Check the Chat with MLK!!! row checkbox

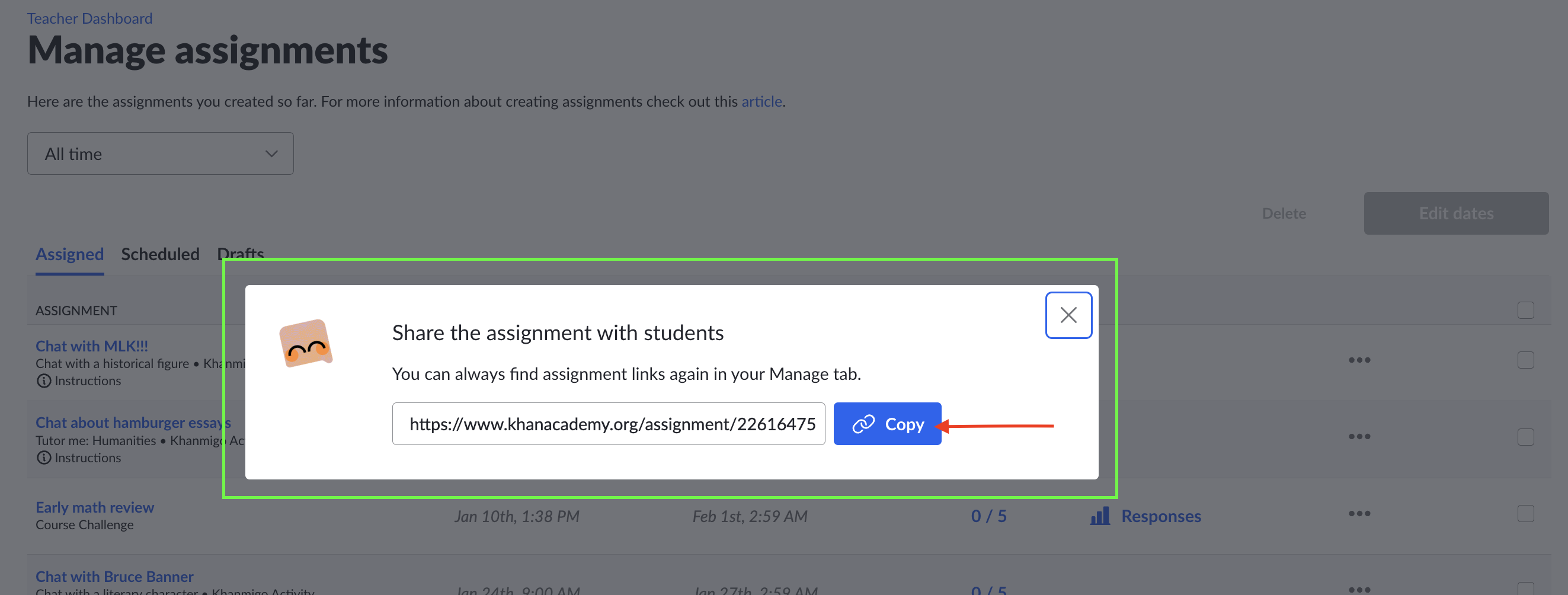pos(1525,360)
